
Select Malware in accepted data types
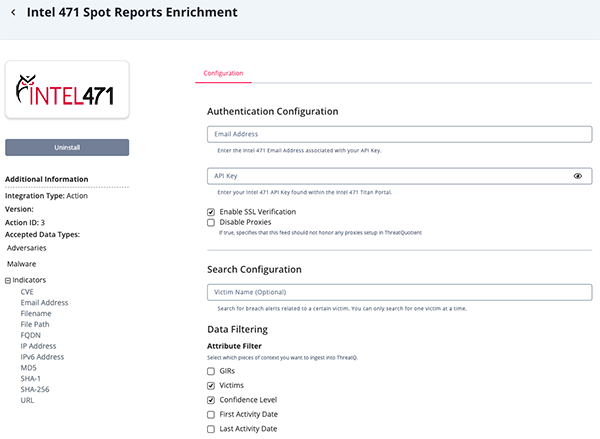[21, 264]
